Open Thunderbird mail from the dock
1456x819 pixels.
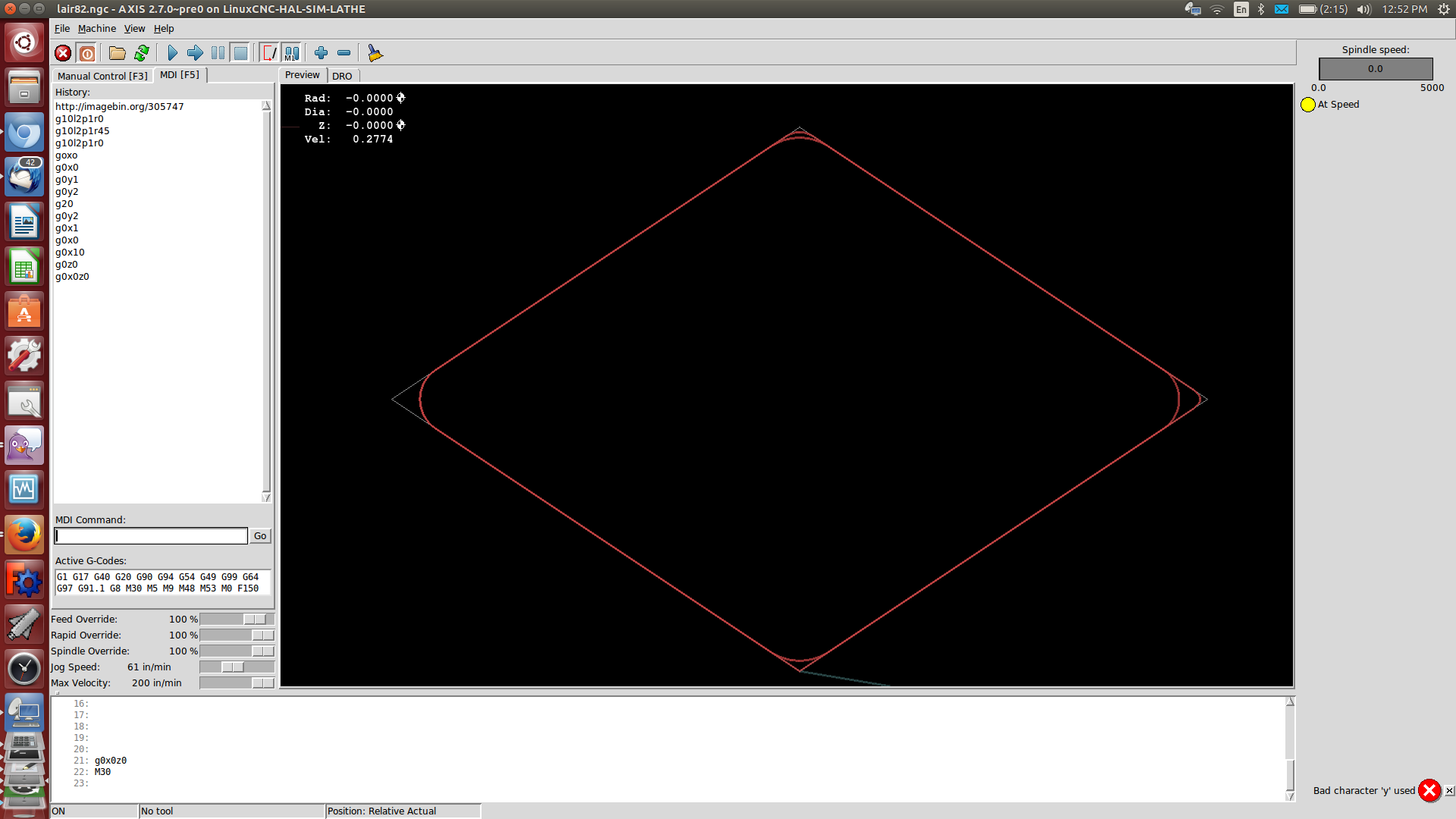[24, 177]
